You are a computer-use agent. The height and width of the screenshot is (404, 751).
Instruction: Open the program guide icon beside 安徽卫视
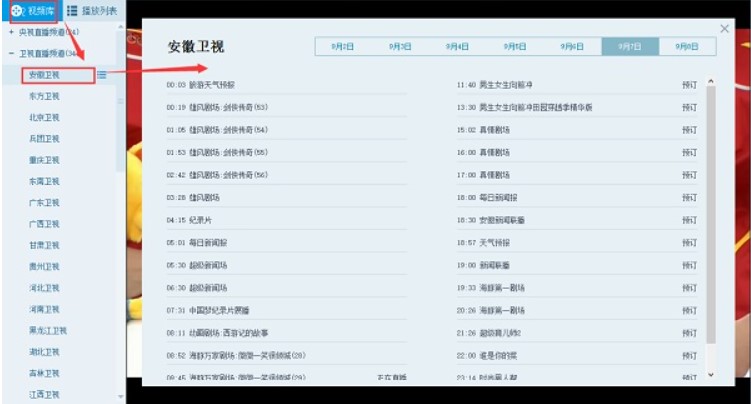102,75
